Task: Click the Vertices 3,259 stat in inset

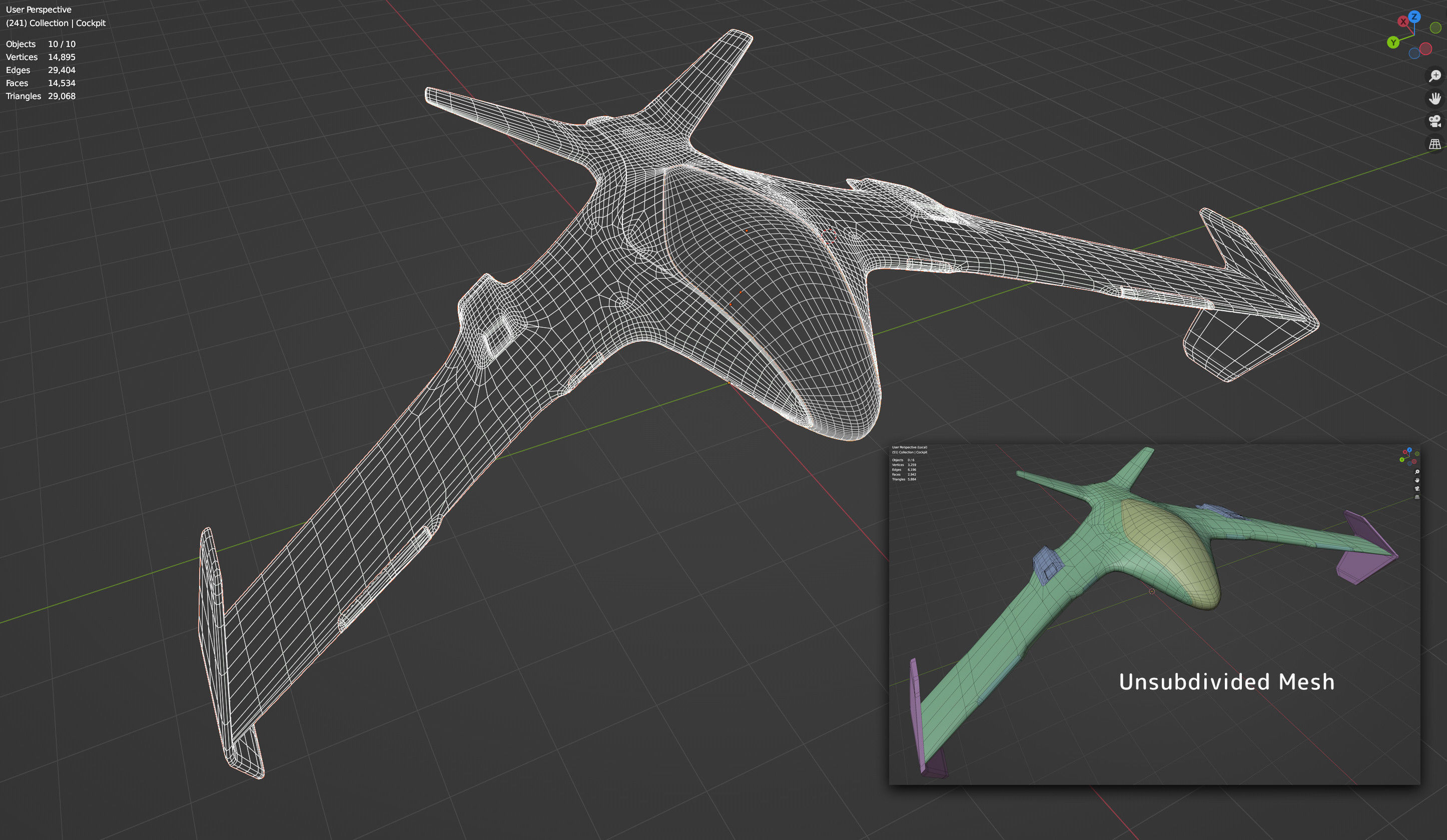Action: click(x=904, y=465)
